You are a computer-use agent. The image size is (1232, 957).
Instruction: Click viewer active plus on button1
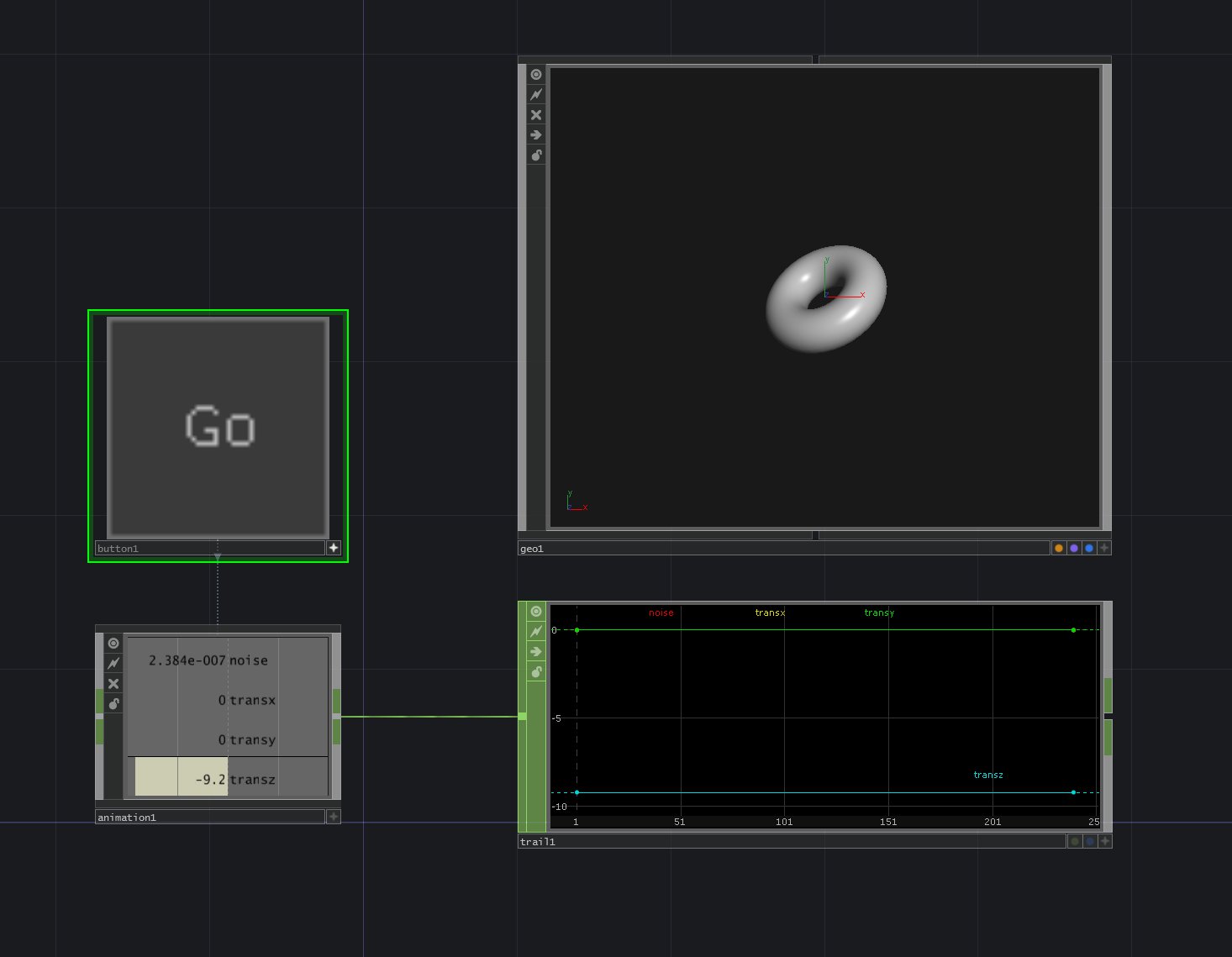coord(334,548)
